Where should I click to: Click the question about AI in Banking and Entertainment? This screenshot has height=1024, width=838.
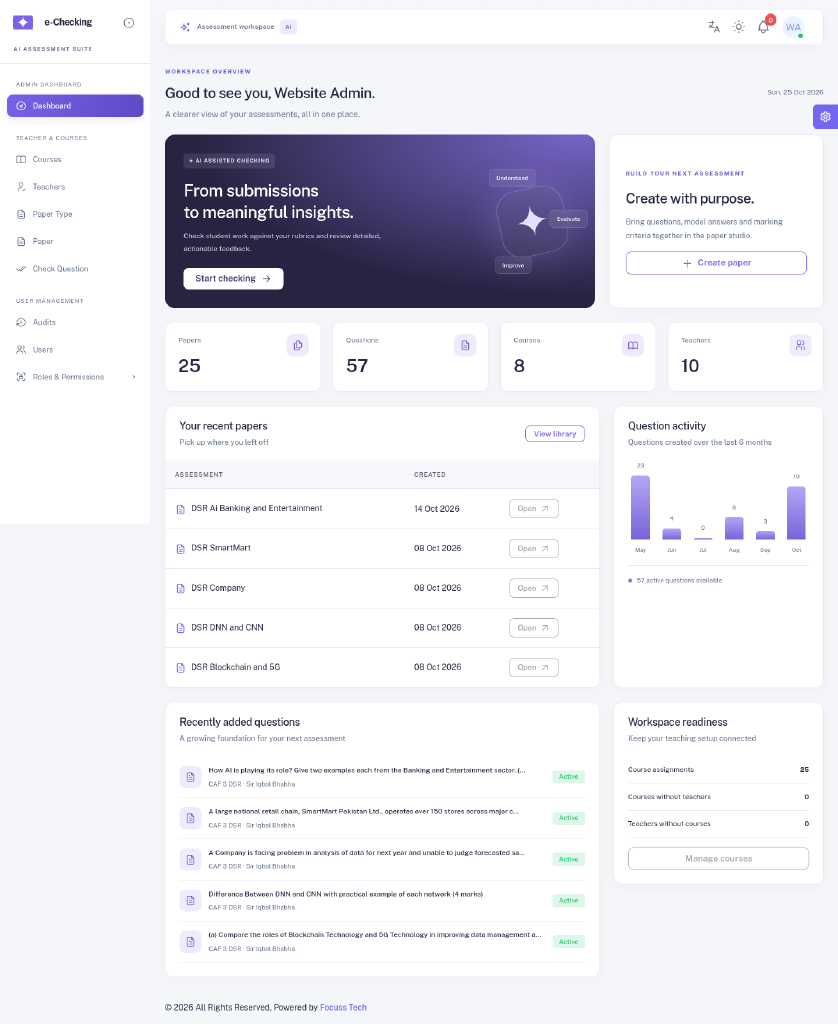[366, 771]
